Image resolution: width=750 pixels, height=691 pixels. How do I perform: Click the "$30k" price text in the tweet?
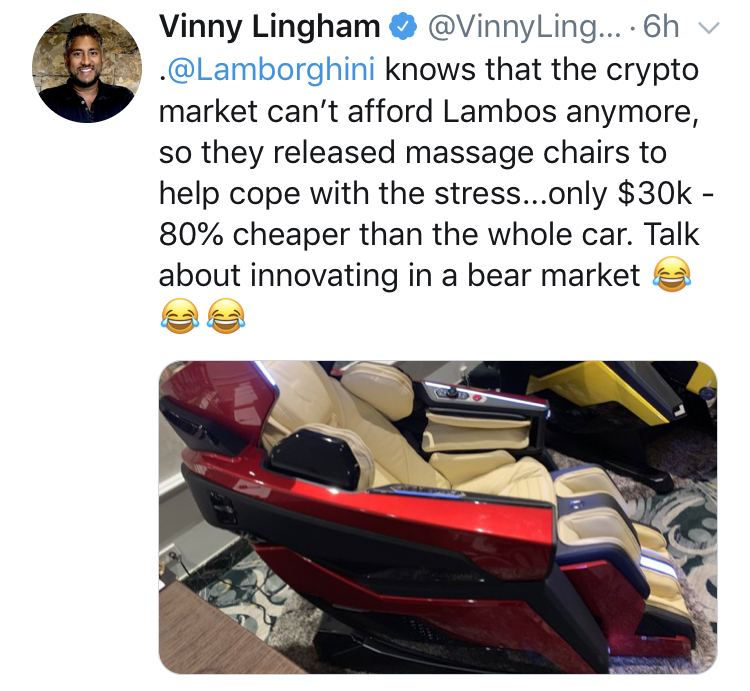(654, 194)
